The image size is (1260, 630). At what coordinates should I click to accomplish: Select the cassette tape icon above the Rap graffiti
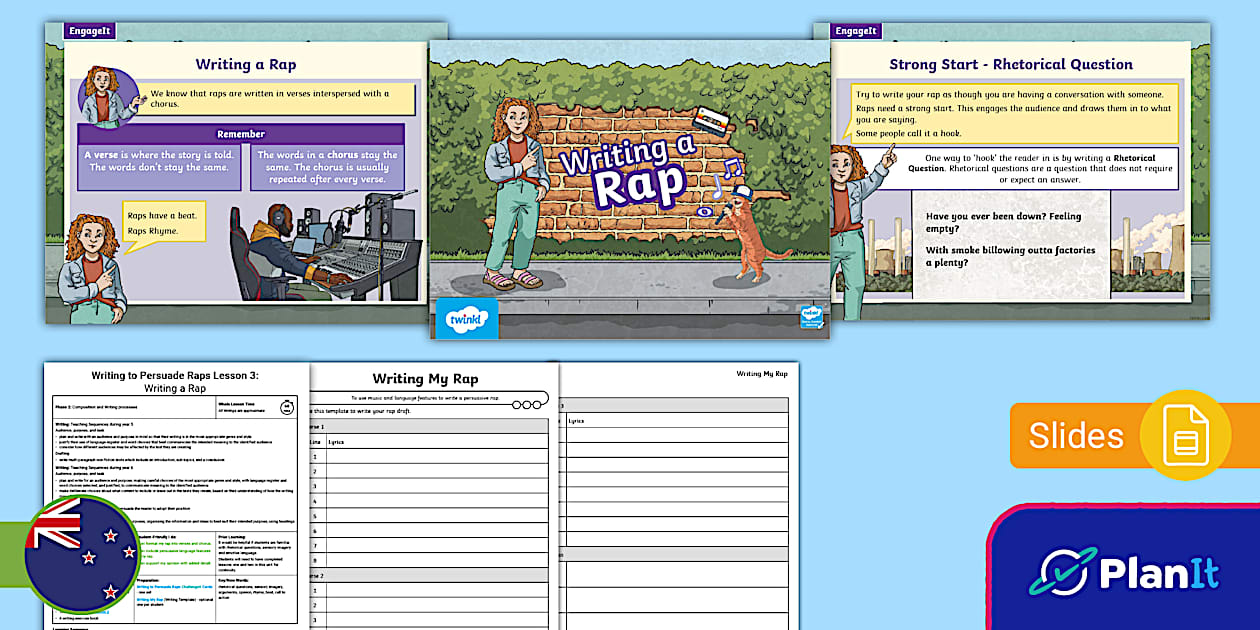pos(711,120)
